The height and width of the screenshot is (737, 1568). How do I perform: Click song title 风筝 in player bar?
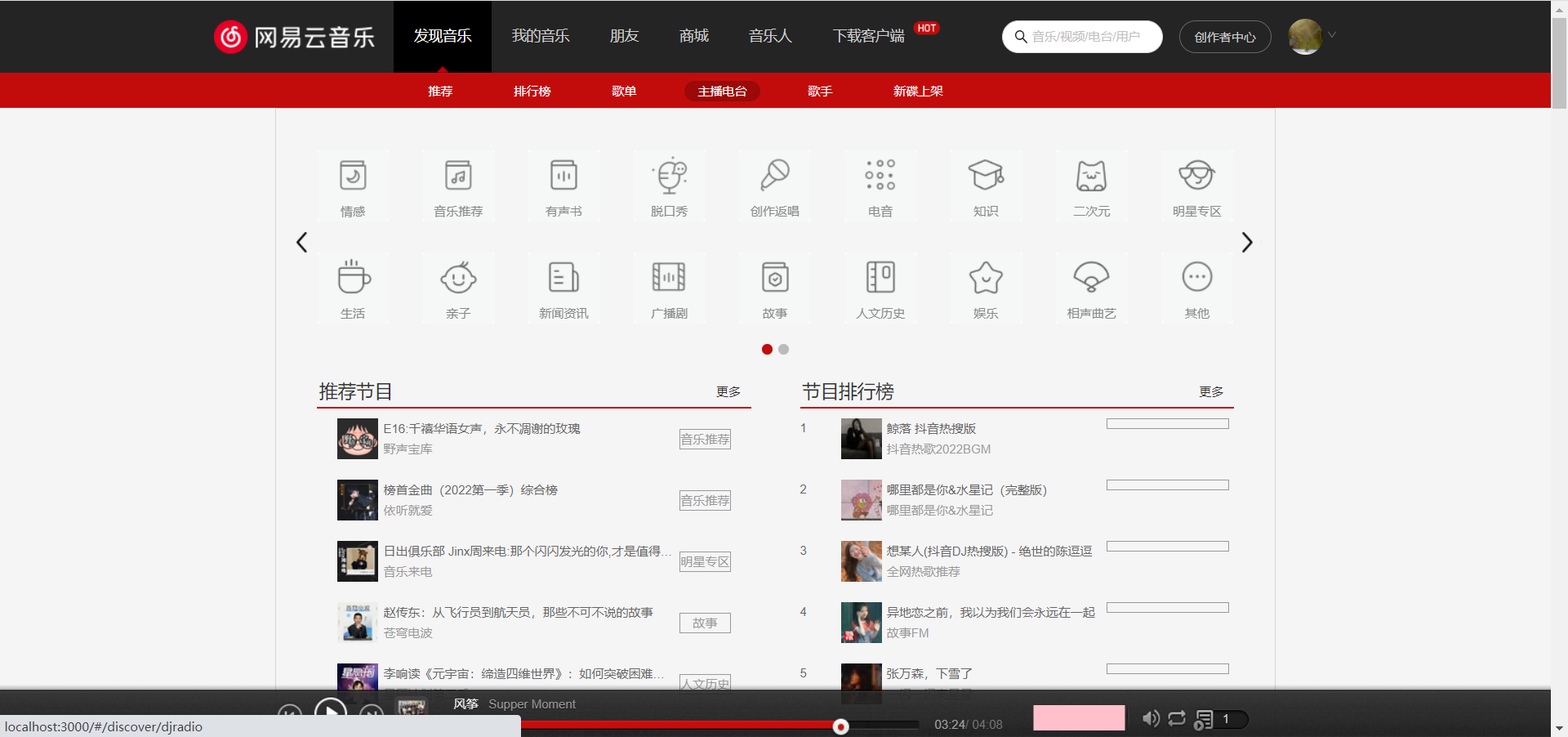pos(465,703)
